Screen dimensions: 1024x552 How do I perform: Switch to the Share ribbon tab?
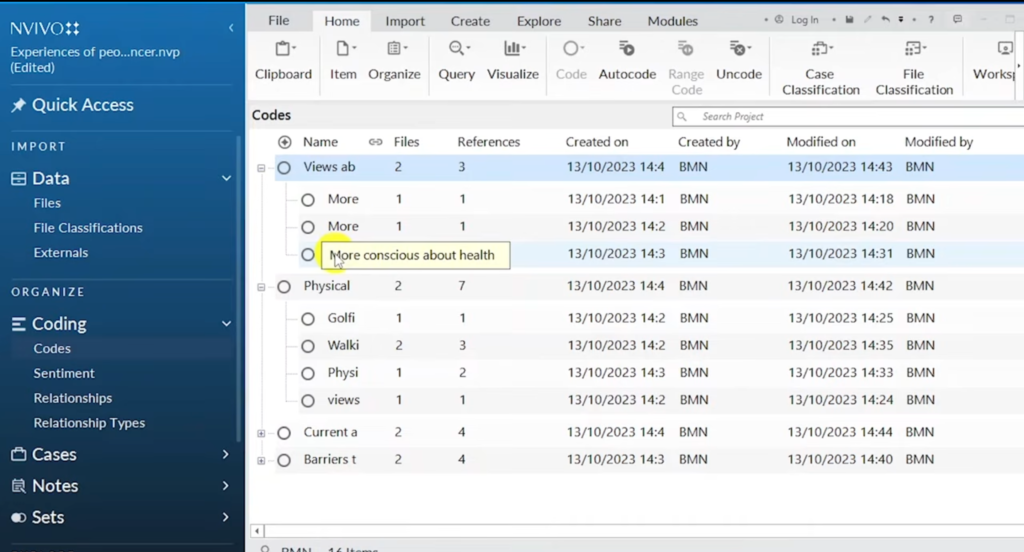coord(604,21)
